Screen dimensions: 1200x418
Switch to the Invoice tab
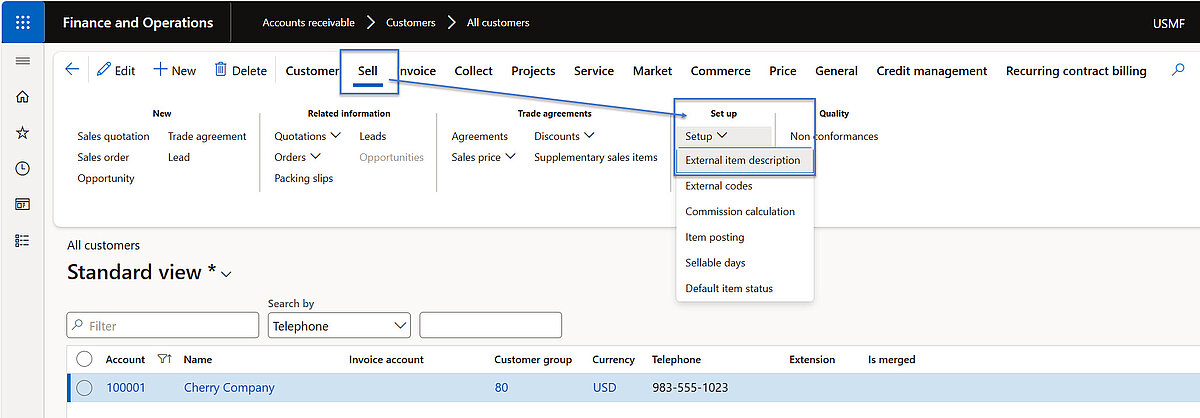[x=419, y=71]
